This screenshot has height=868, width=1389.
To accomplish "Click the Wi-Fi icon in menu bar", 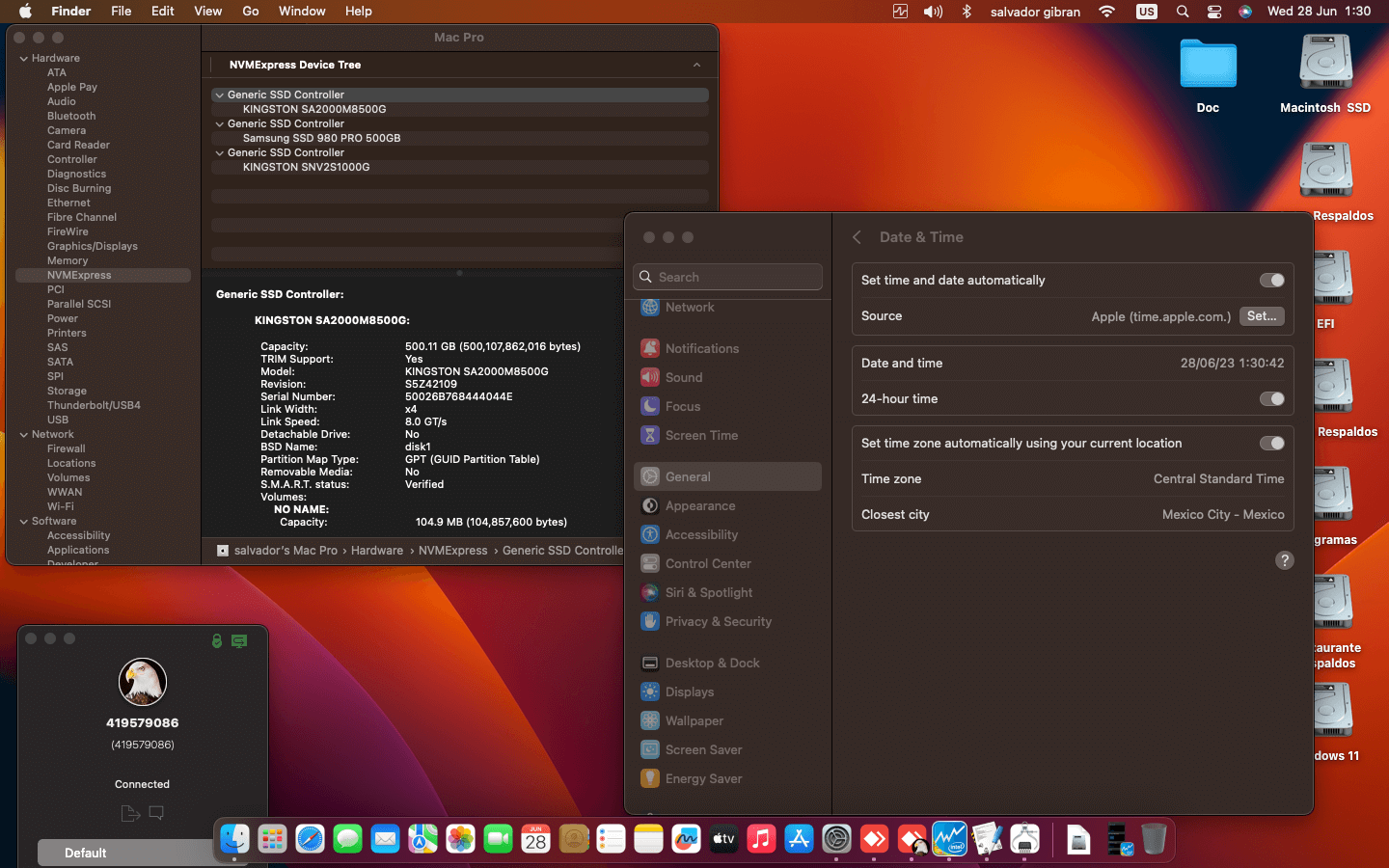I will pos(1107,12).
